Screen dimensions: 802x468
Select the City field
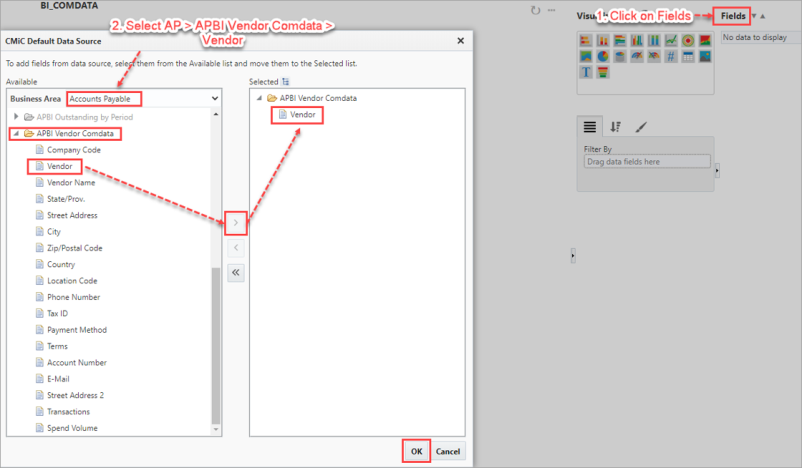[x=54, y=232]
